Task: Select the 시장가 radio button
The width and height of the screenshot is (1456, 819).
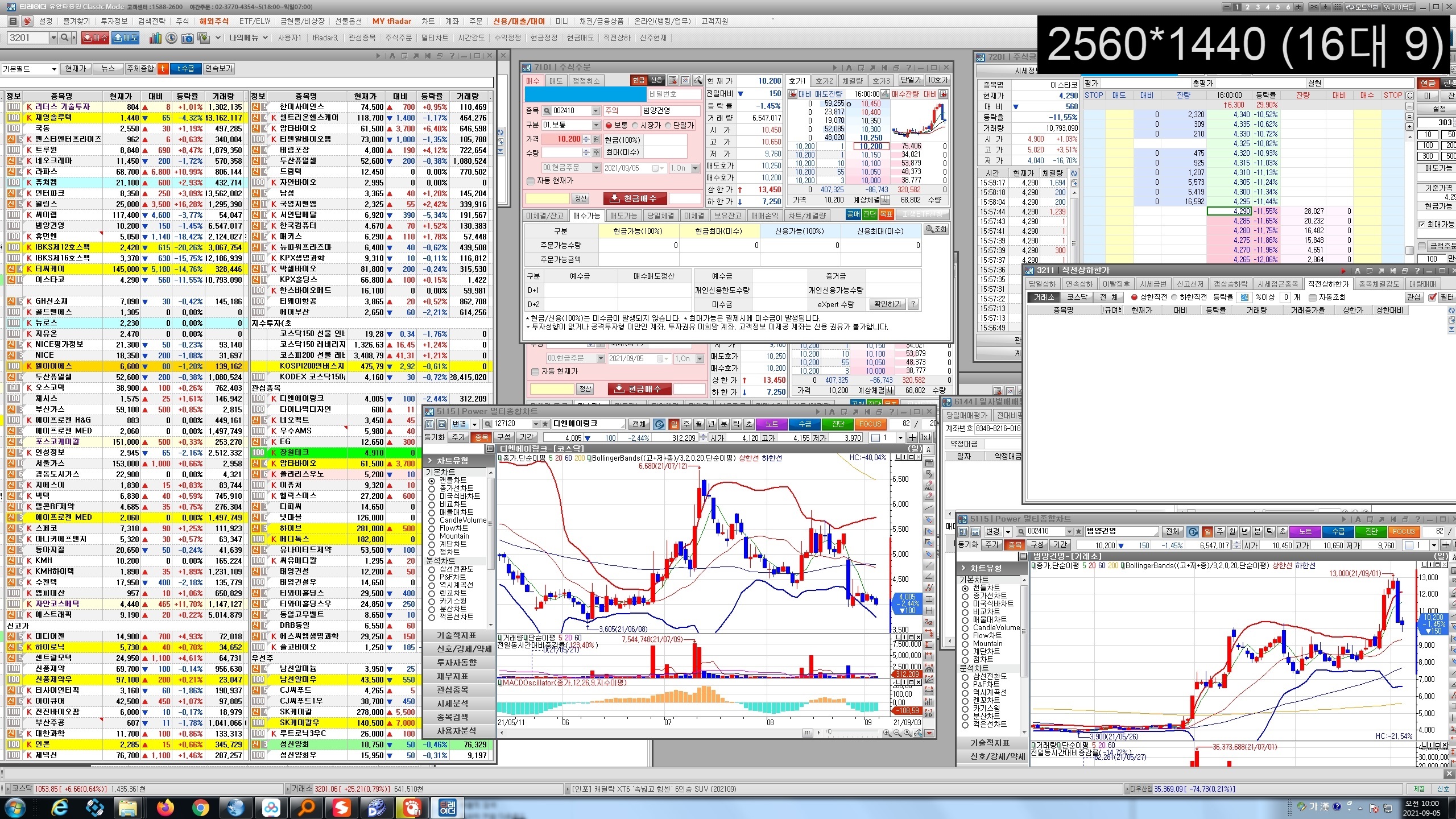Action: tap(635, 126)
